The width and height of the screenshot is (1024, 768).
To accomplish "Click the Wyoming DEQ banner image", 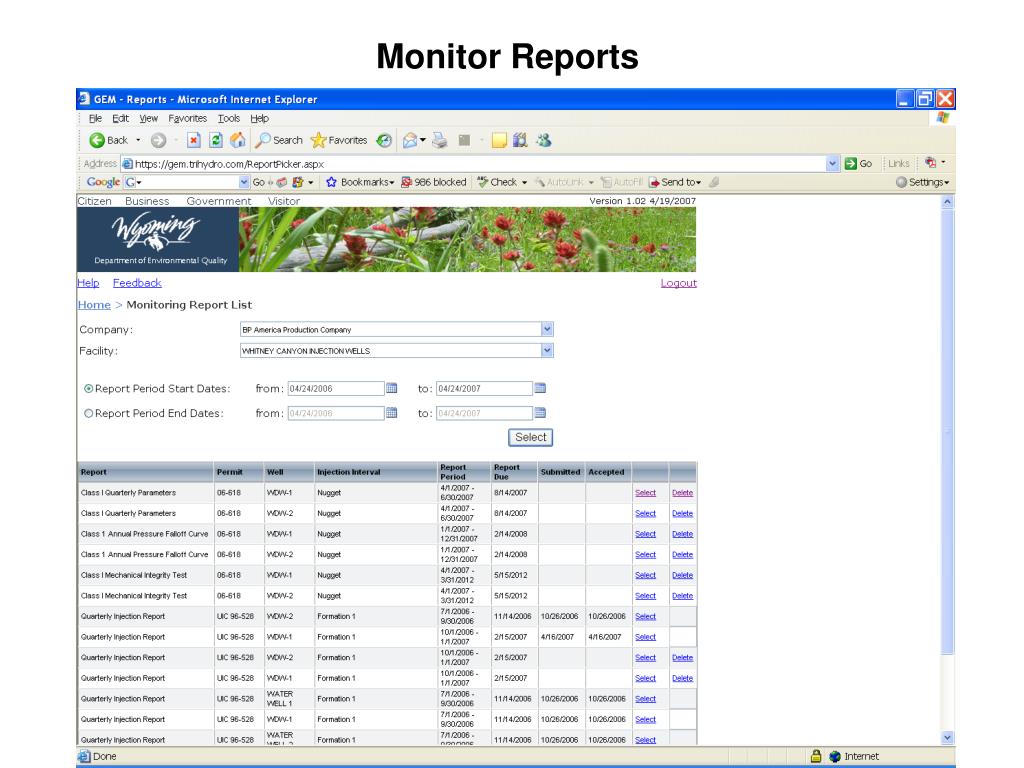I will pos(386,240).
